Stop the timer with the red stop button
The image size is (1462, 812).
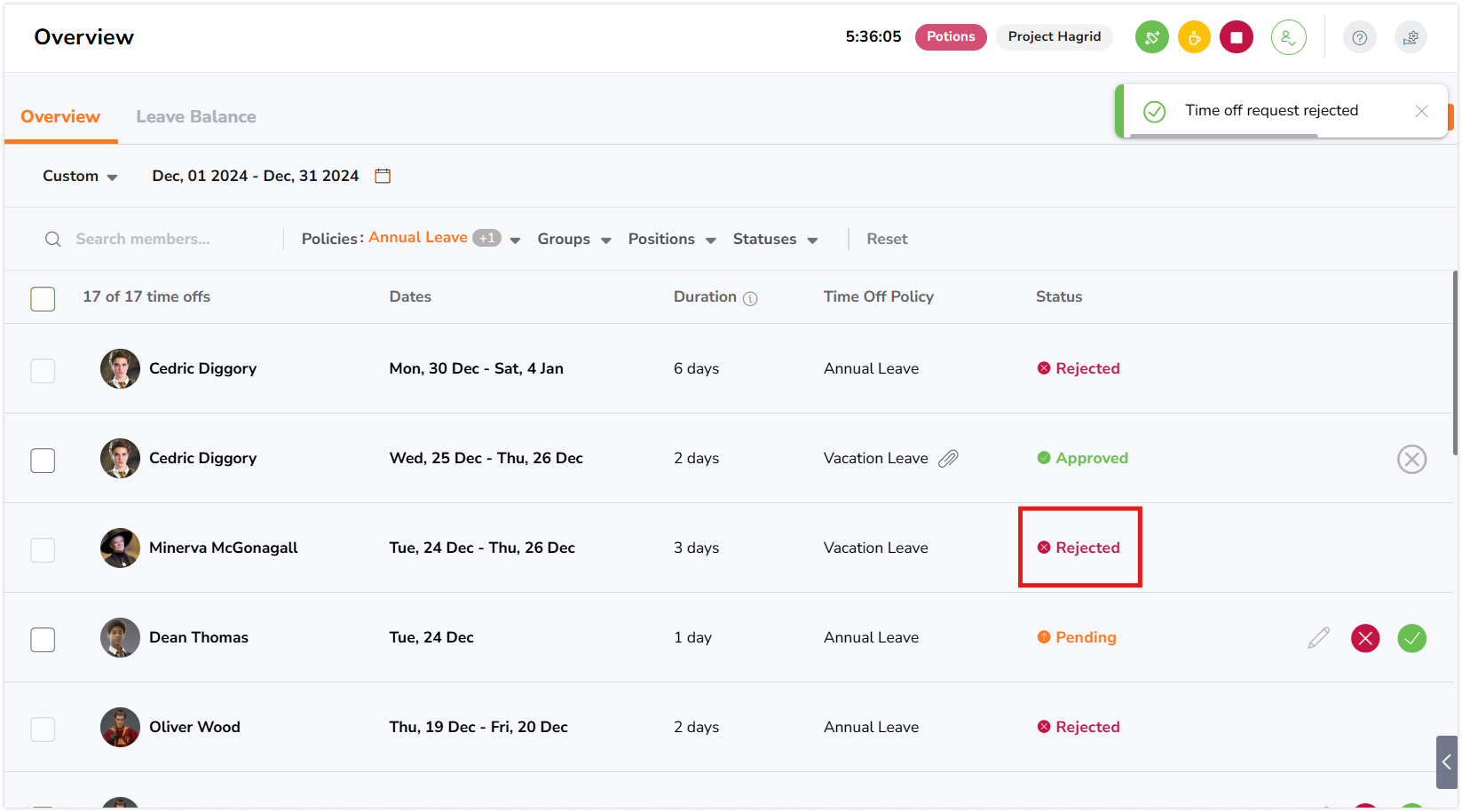point(1236,37)
